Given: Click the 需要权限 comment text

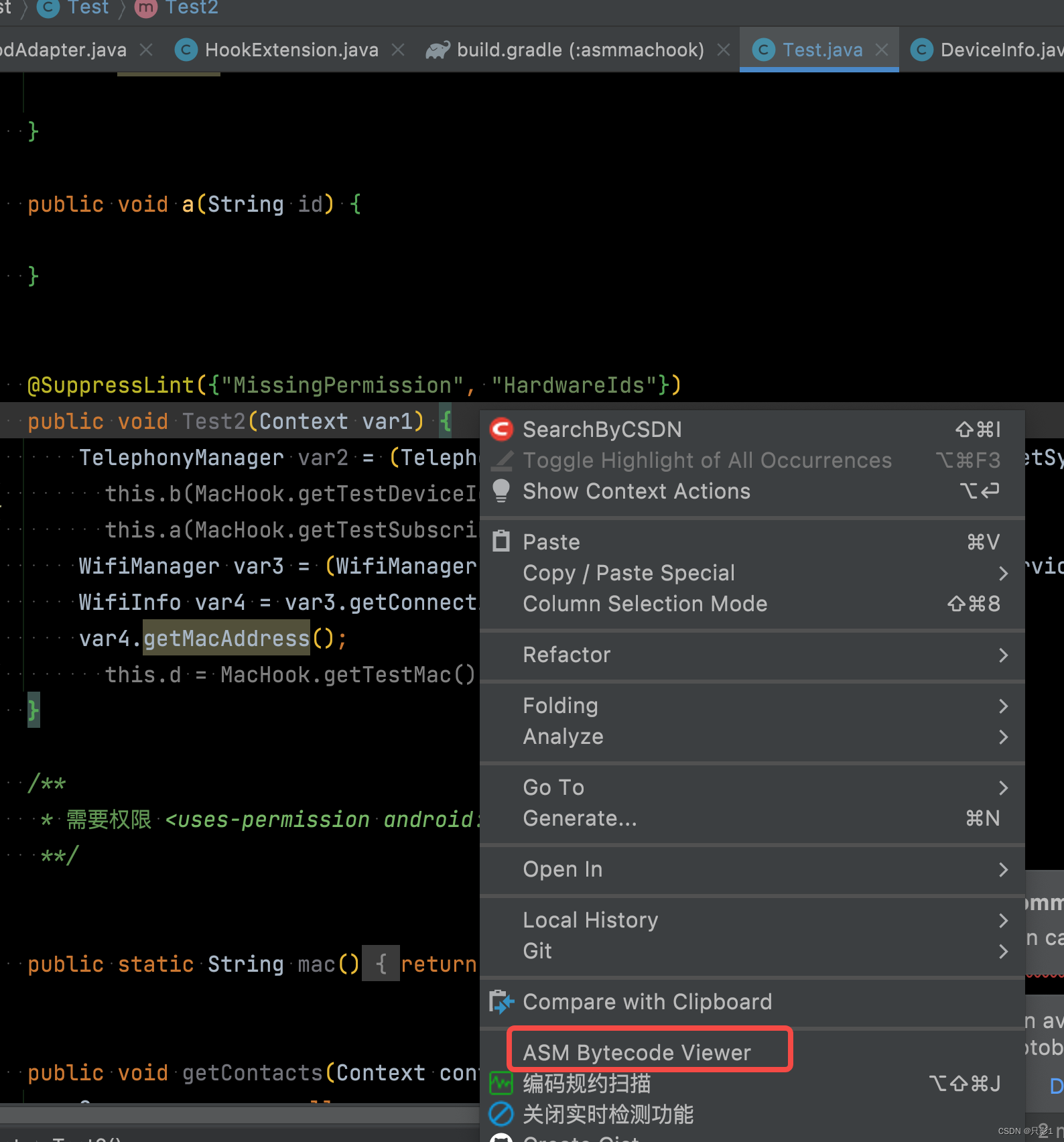Looking at the screenshot, I should click(109, 819).
